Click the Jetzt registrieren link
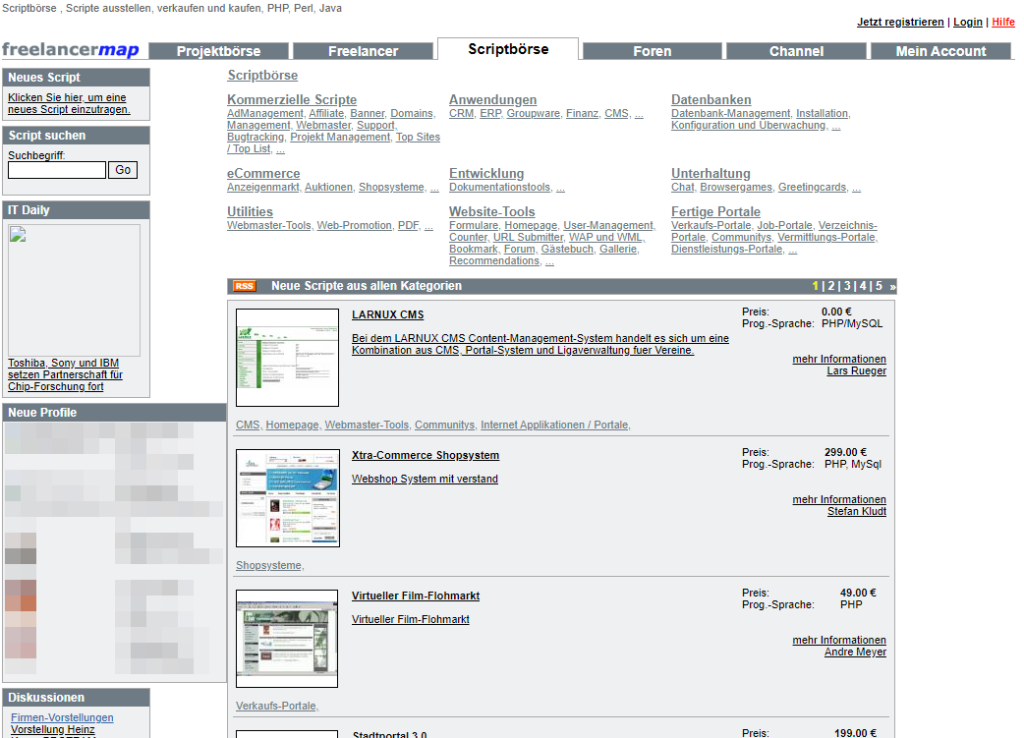Image resolution: width=1024 pixels, height=738 pixels. 900,22
